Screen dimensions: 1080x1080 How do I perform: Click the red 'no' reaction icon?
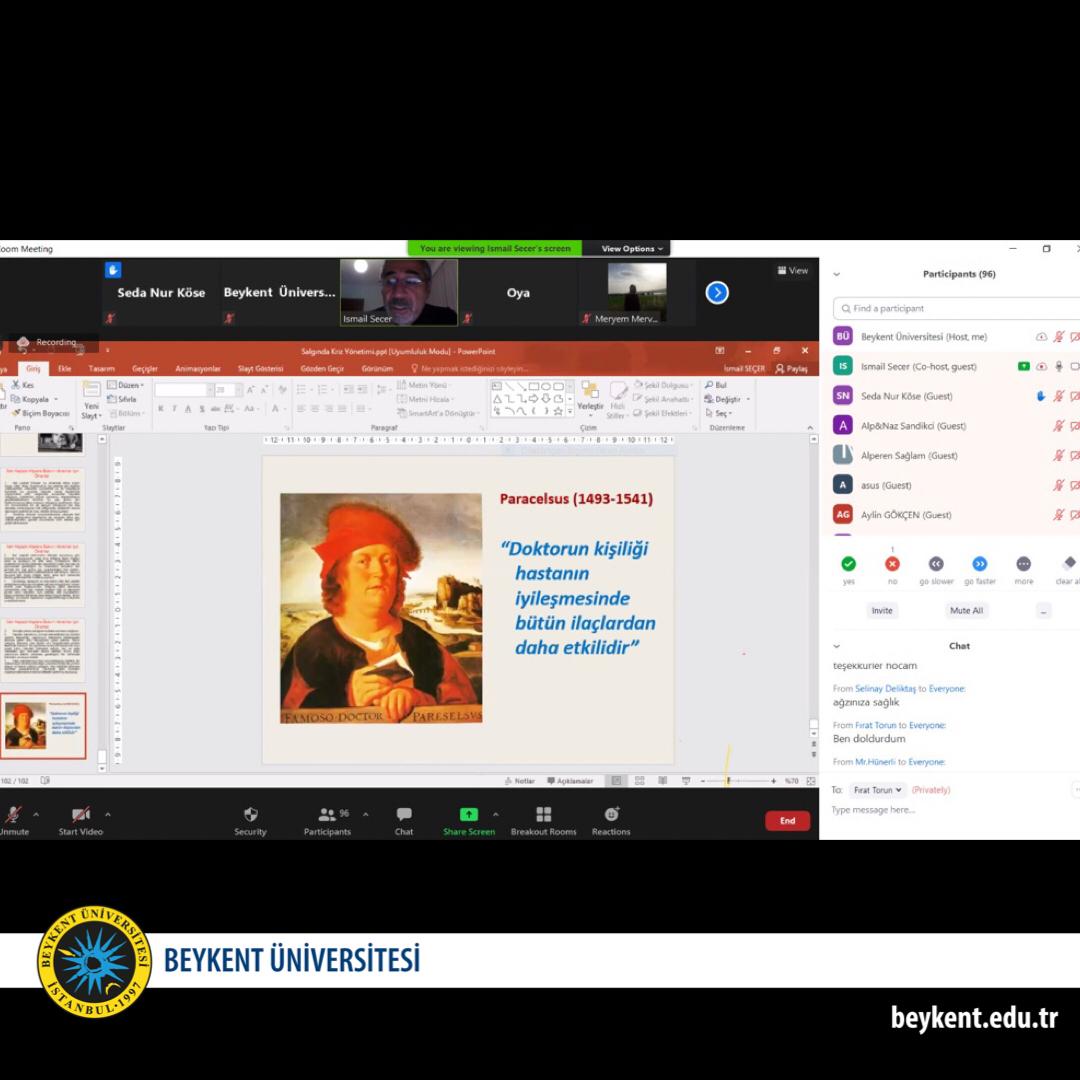pyautogui.click(x=892, y=564)
